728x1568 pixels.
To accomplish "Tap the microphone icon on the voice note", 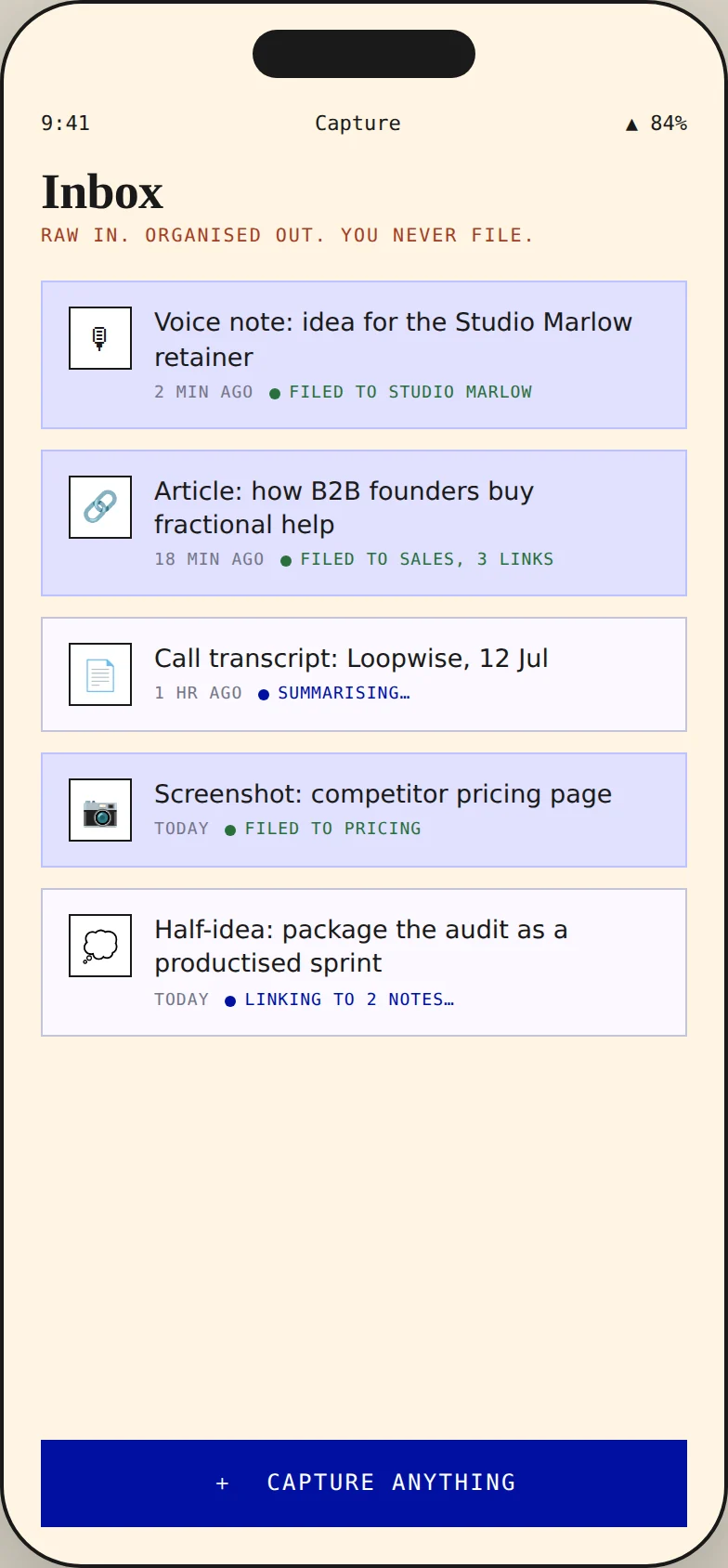I will click(100, 338).
